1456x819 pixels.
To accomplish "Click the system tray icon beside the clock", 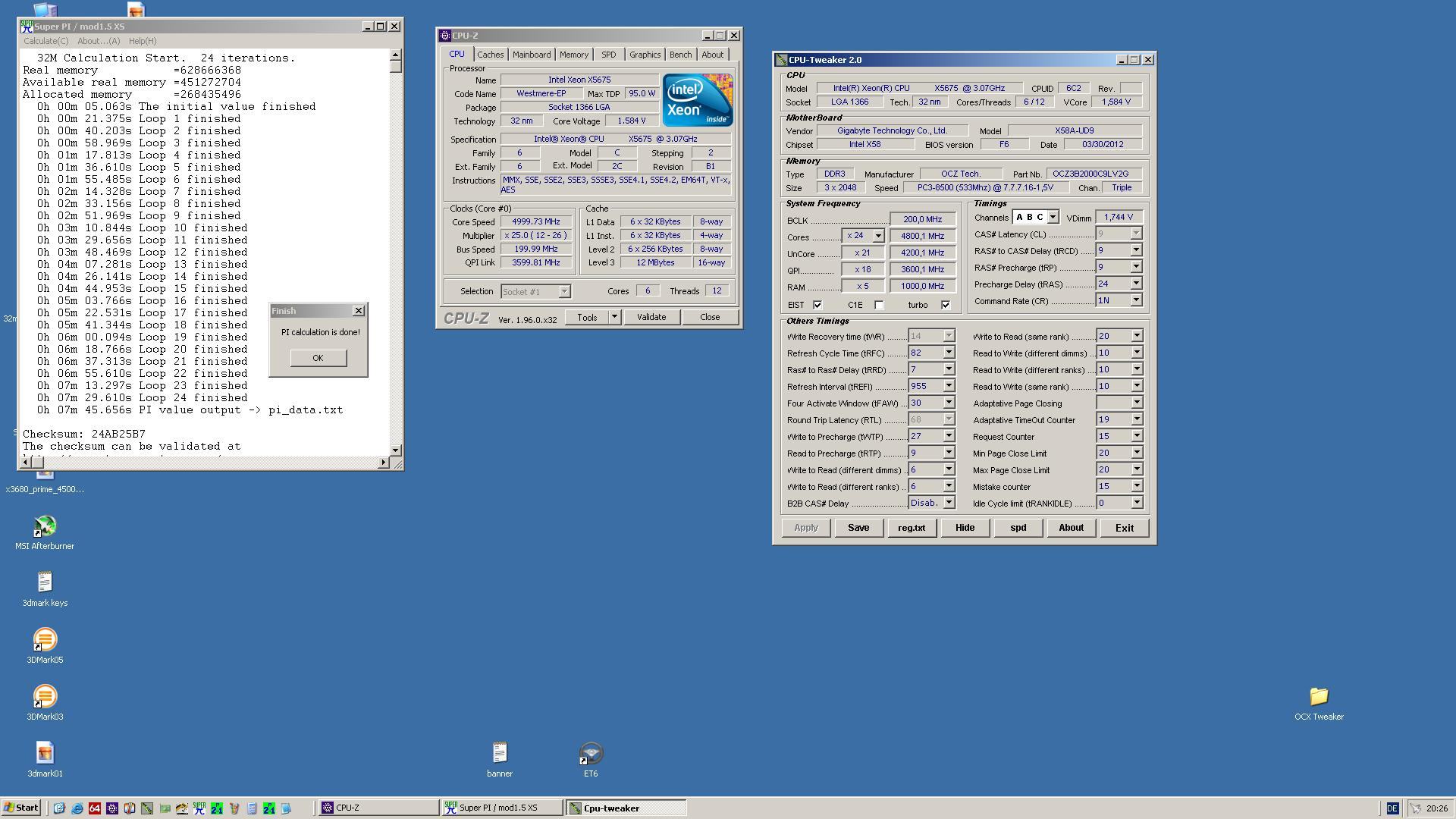I will click(x=1415, y=808).
